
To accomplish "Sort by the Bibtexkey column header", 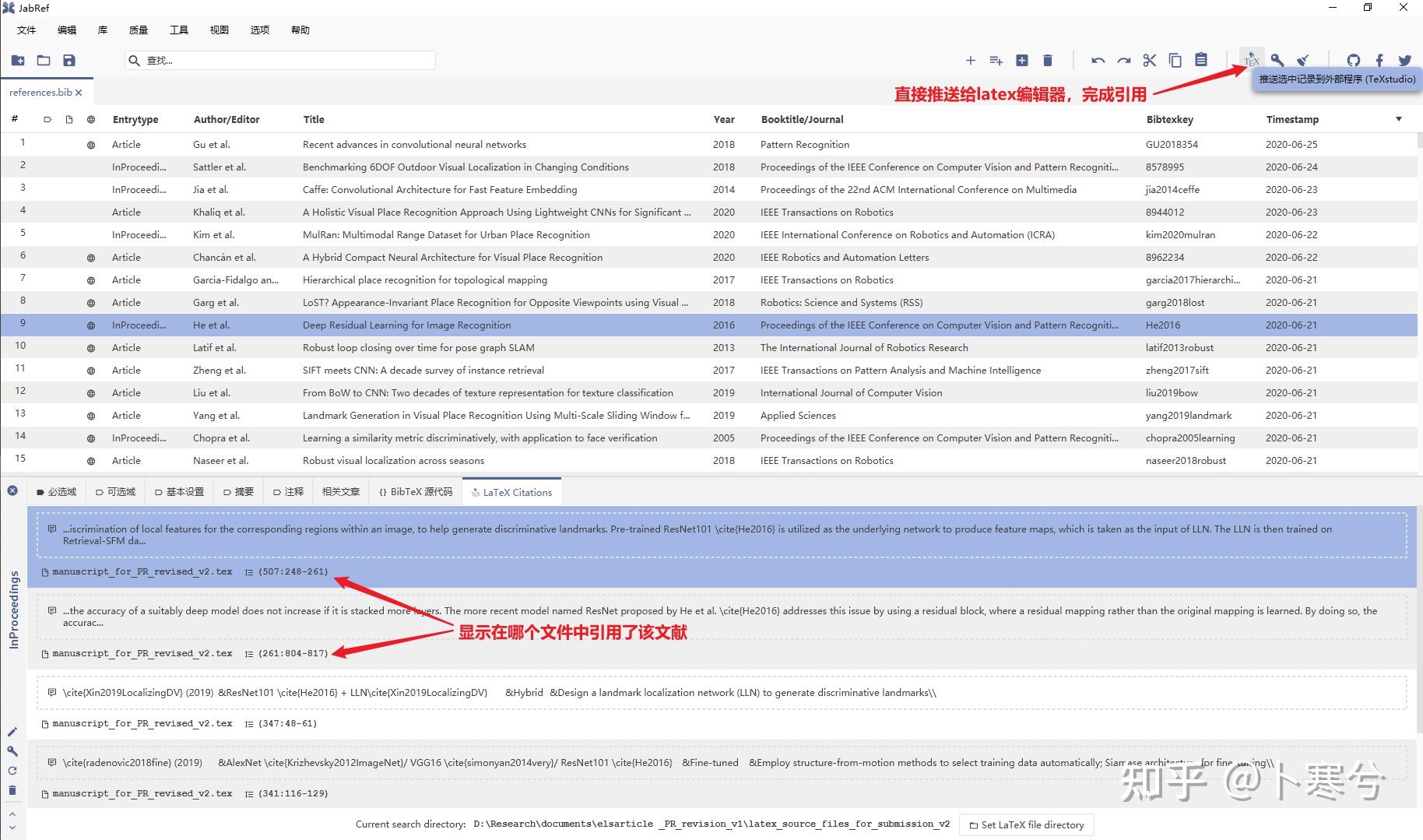I will point(1169,119).
